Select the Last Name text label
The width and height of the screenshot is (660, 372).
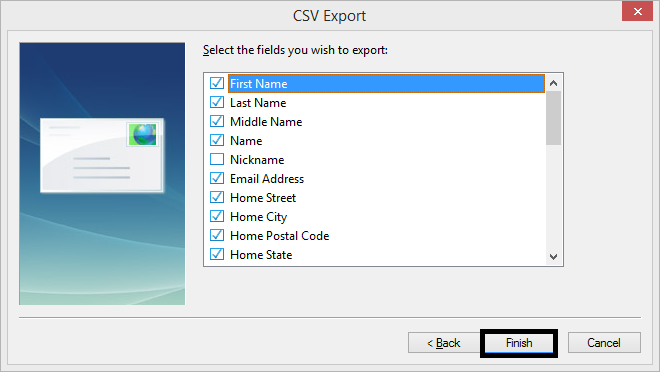coord(258,103)
